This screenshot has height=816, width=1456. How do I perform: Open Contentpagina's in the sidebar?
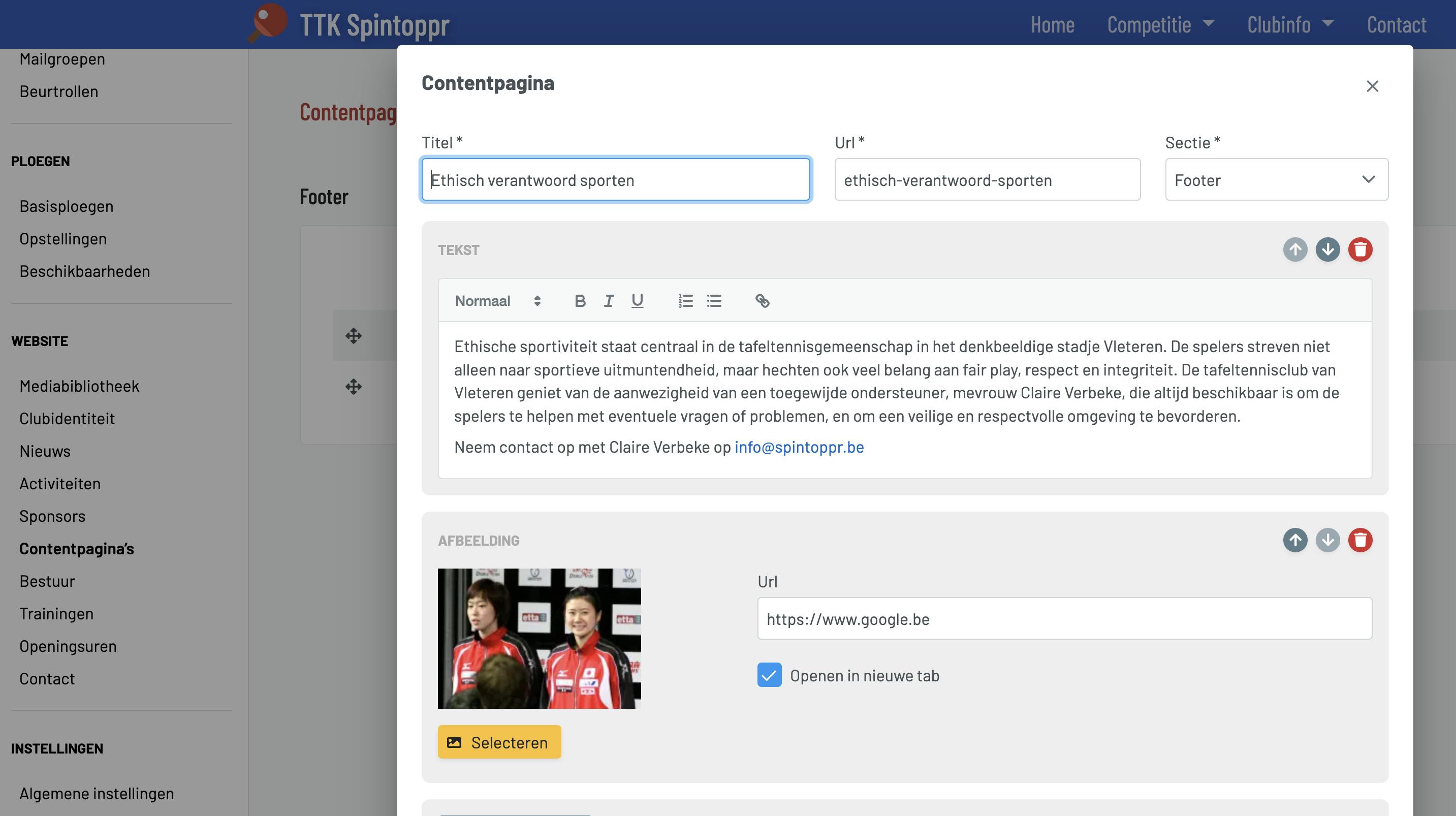76,549
